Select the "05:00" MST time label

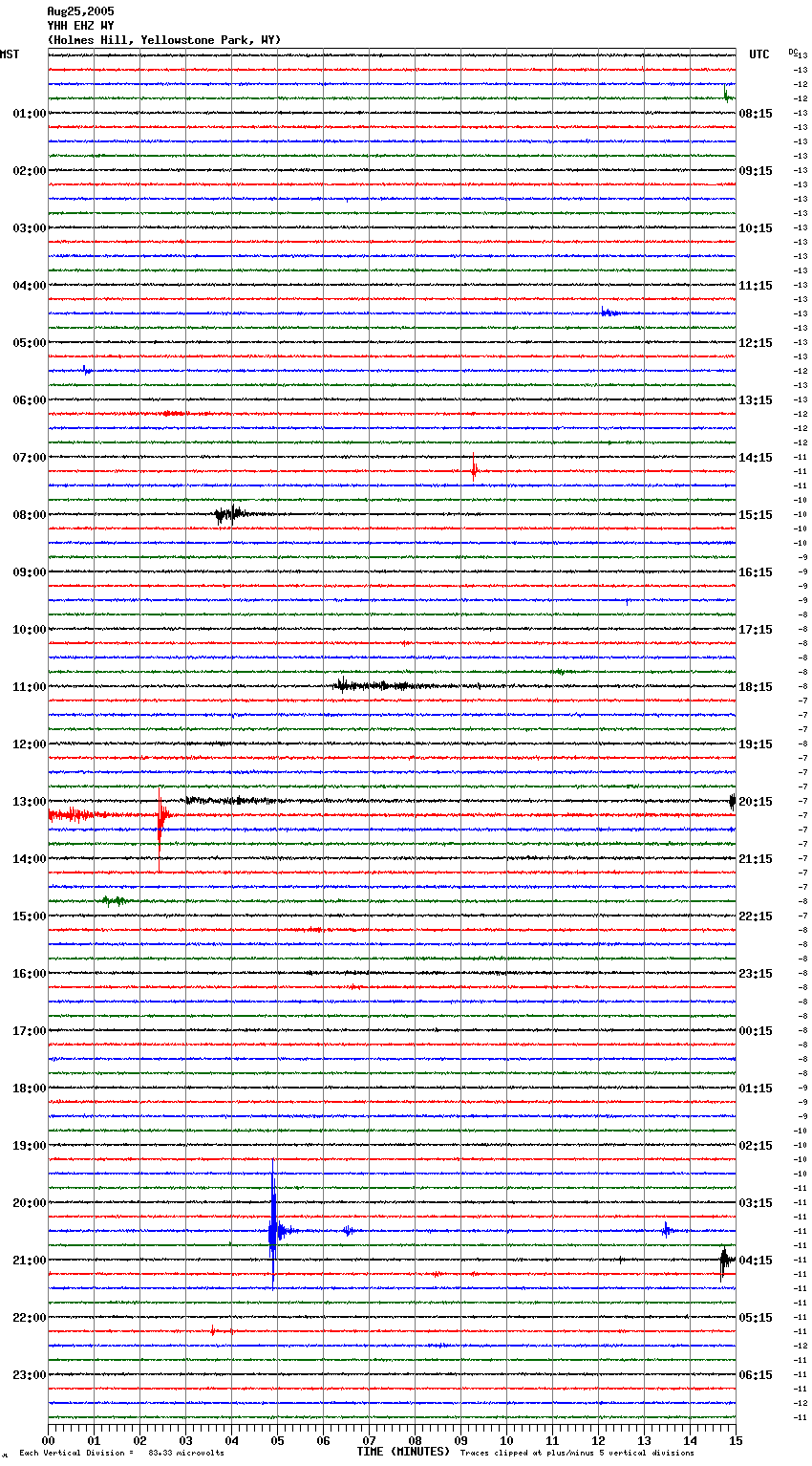click(x=30, y=343)
